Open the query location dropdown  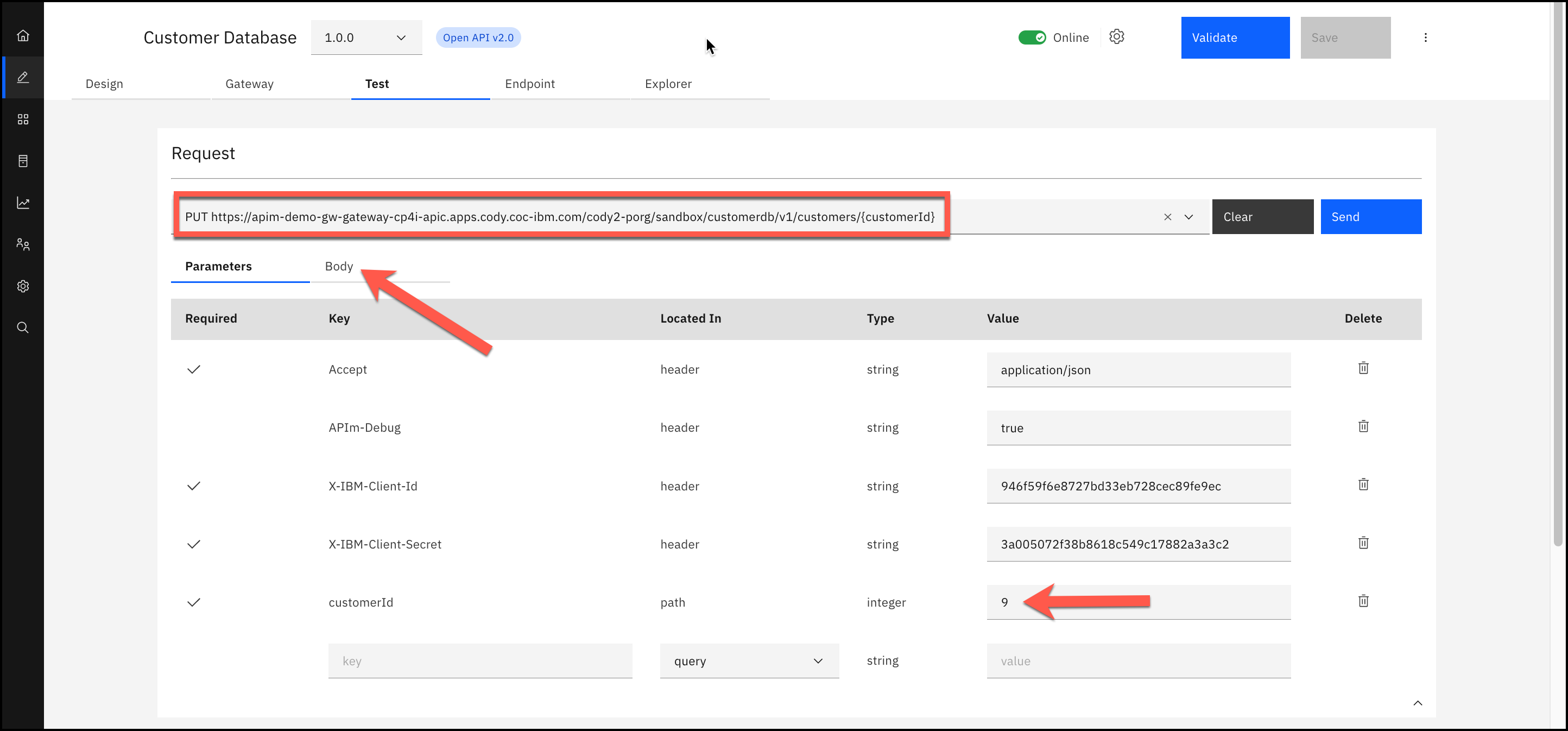(x=749, y=661)
